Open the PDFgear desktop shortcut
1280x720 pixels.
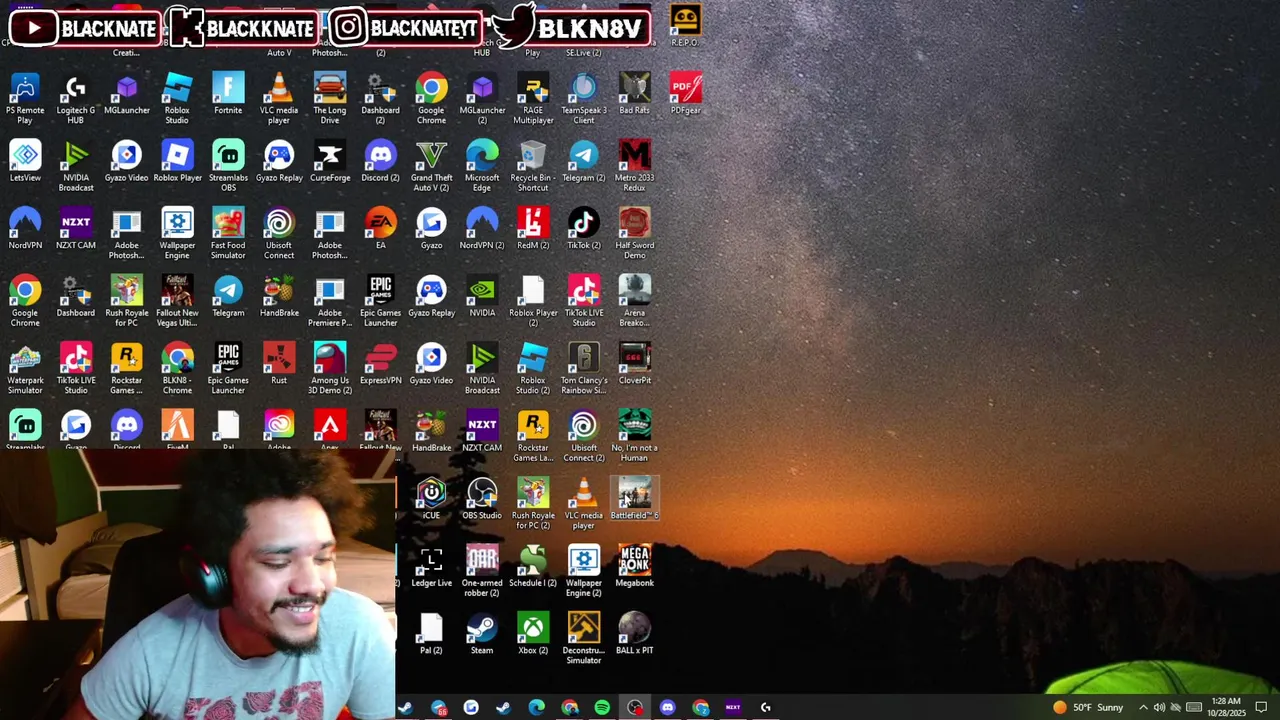point(686,94)
